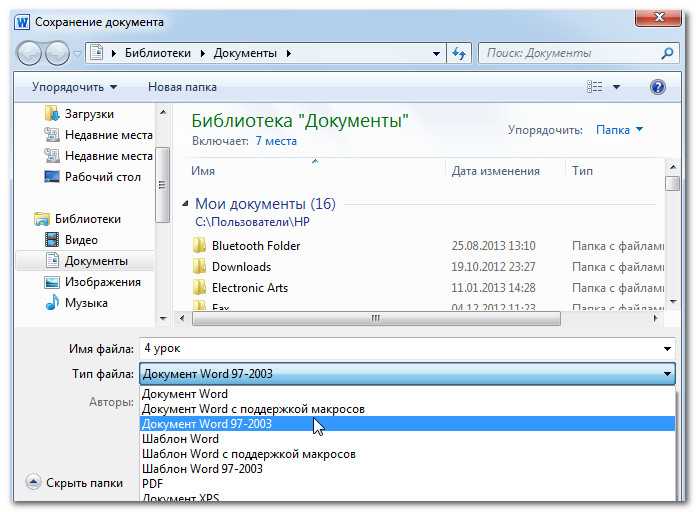696x512 pixels.
Task: Click the refresh icon beside address bar
Action: 459,53
